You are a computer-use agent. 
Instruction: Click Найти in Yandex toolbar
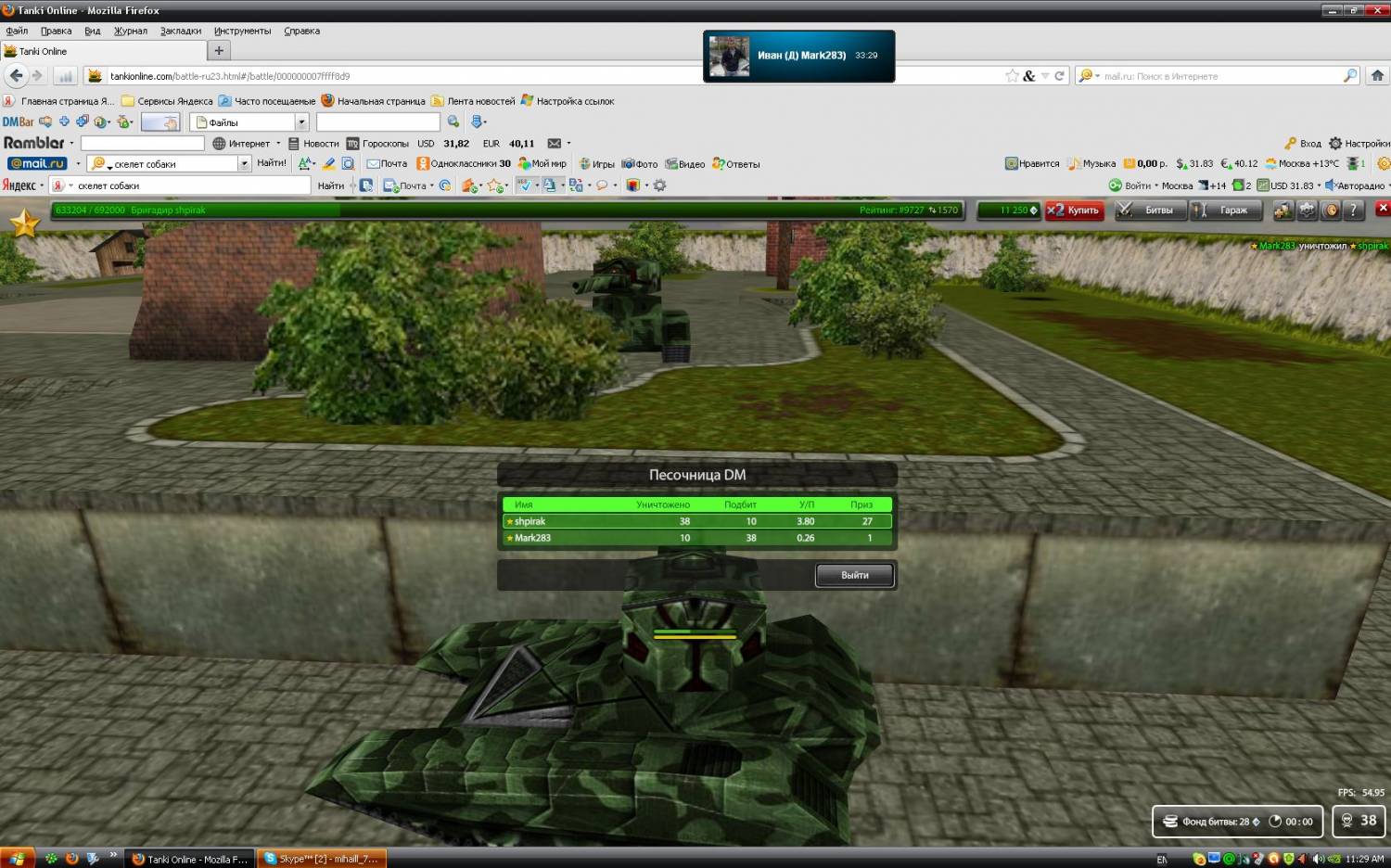330,185
